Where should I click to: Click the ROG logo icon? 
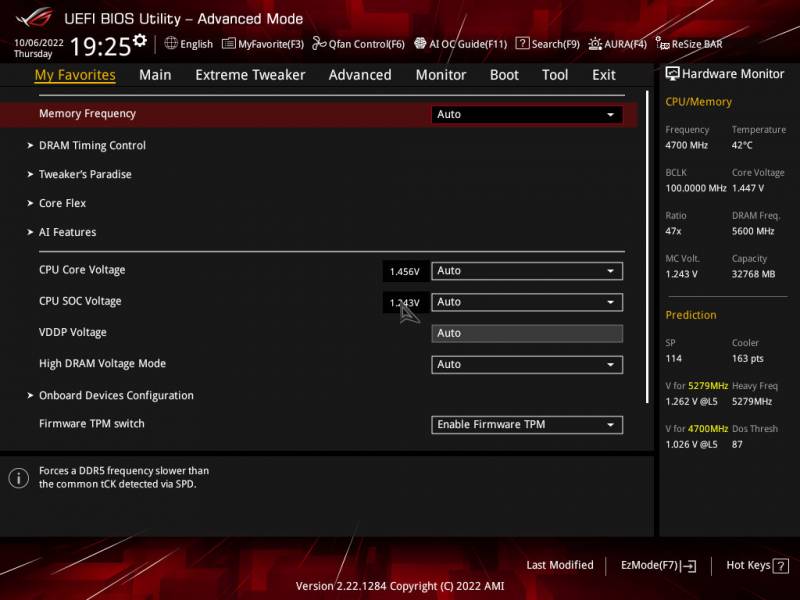pyautogui.click(x=34, y=18)
